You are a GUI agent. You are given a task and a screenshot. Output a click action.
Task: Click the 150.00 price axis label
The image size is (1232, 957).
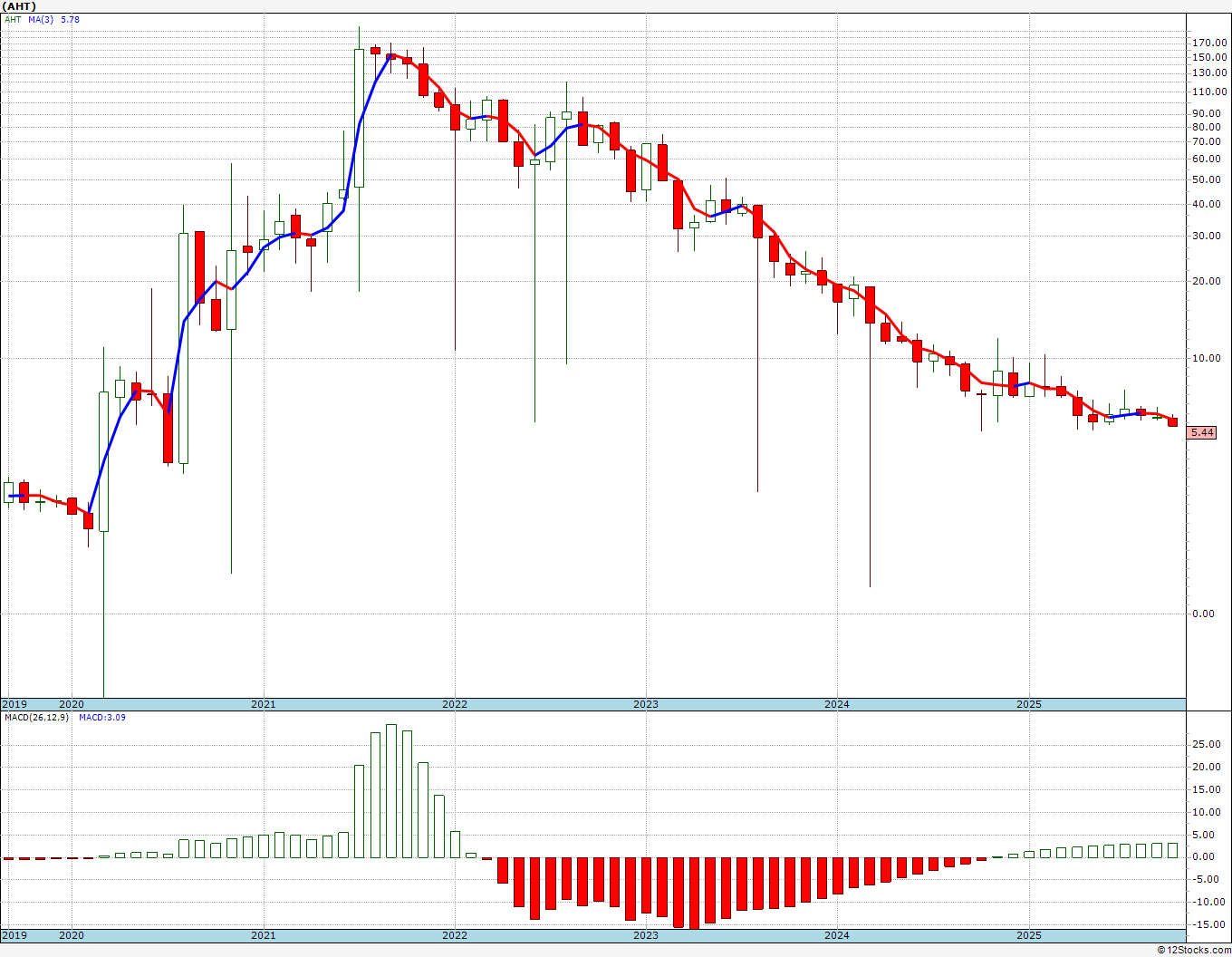1209,57
